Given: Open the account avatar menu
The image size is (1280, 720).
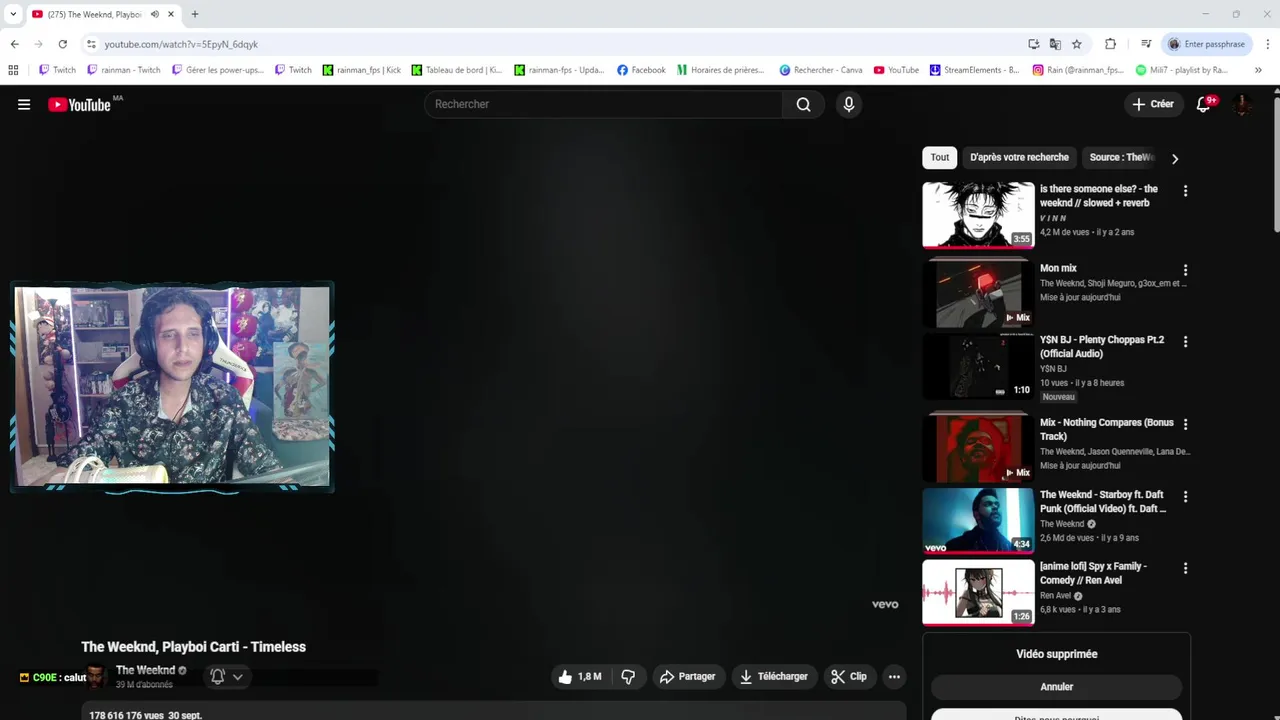Looking at the screenshot, I should [x=1242, y=104].
